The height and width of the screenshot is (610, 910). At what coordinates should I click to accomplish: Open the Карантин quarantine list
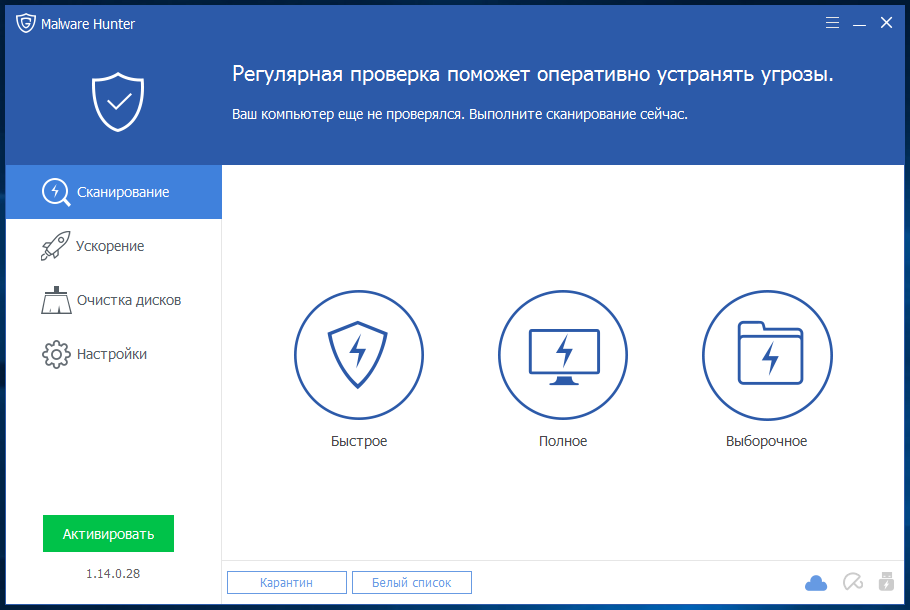(x=287, y=582)
